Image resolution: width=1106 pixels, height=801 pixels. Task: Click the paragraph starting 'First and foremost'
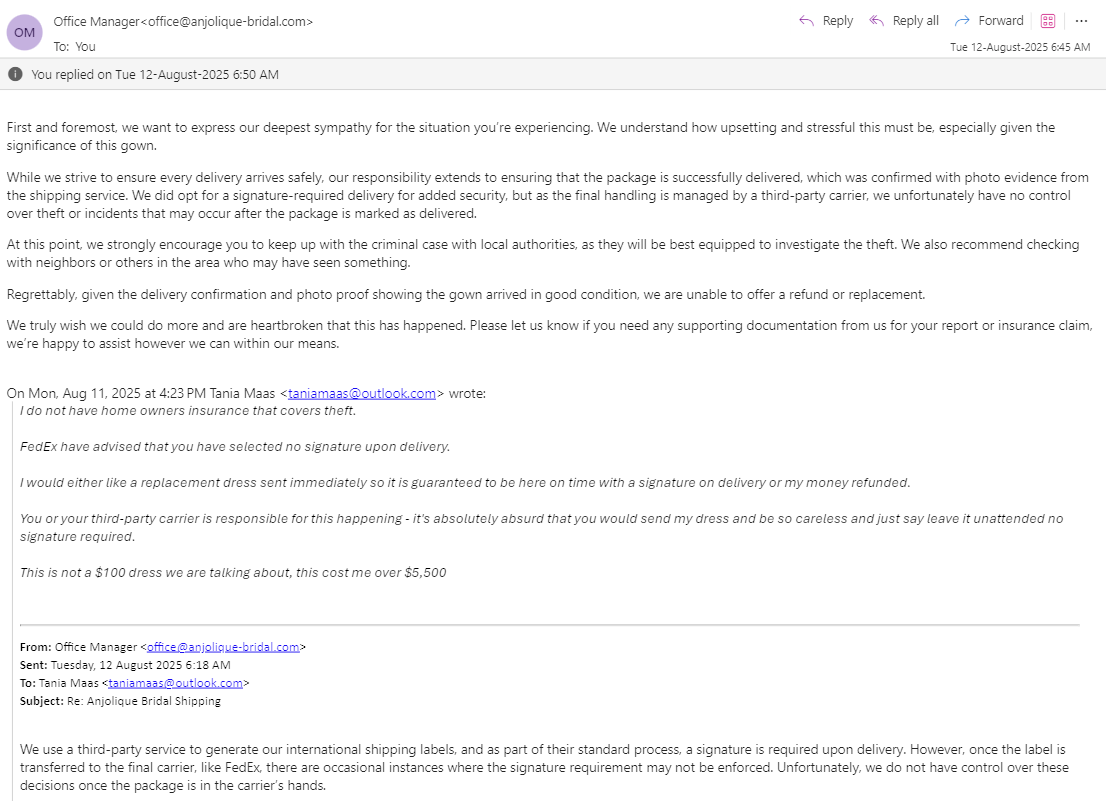tap(530, 136)
